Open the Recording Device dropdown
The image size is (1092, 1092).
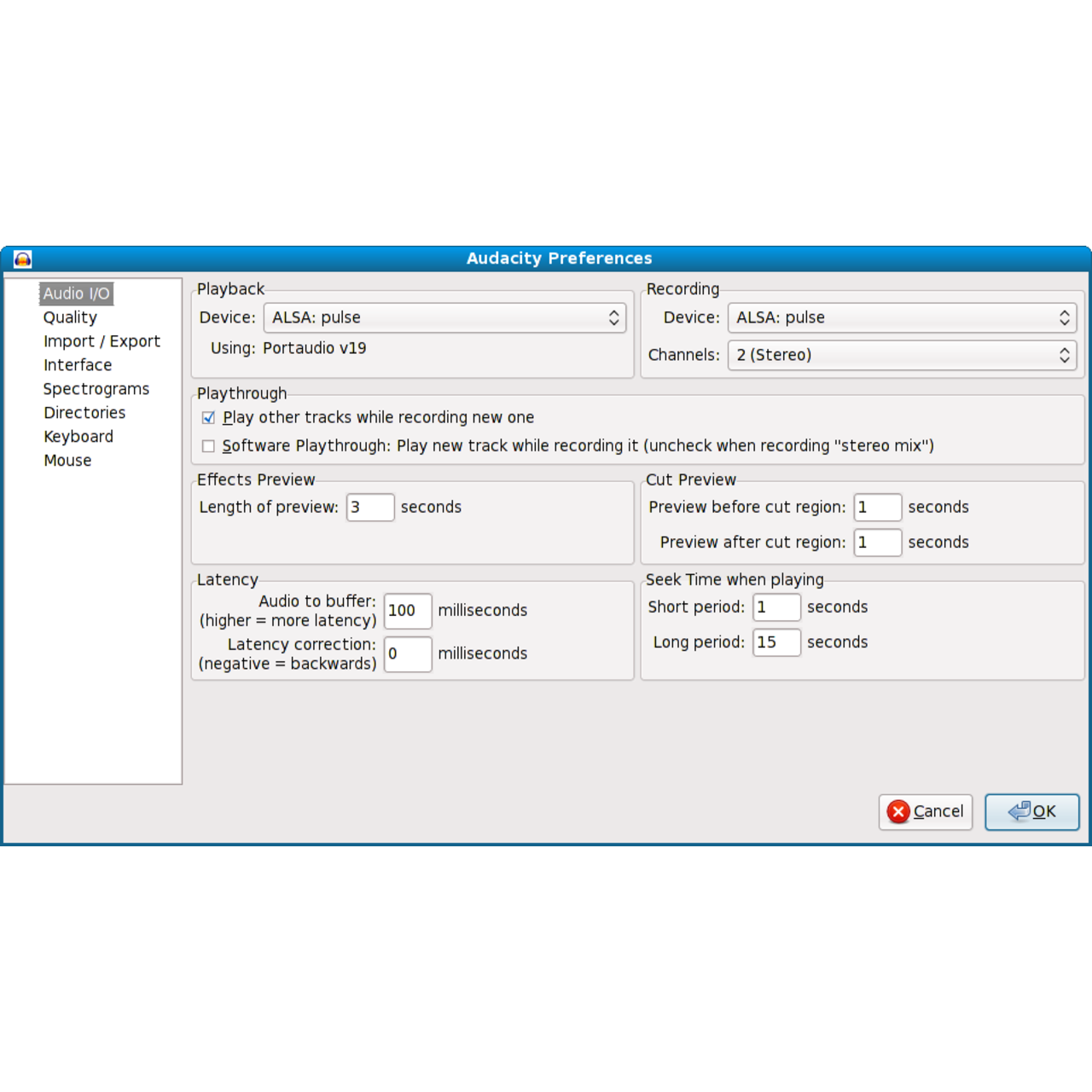click(902, 318)
